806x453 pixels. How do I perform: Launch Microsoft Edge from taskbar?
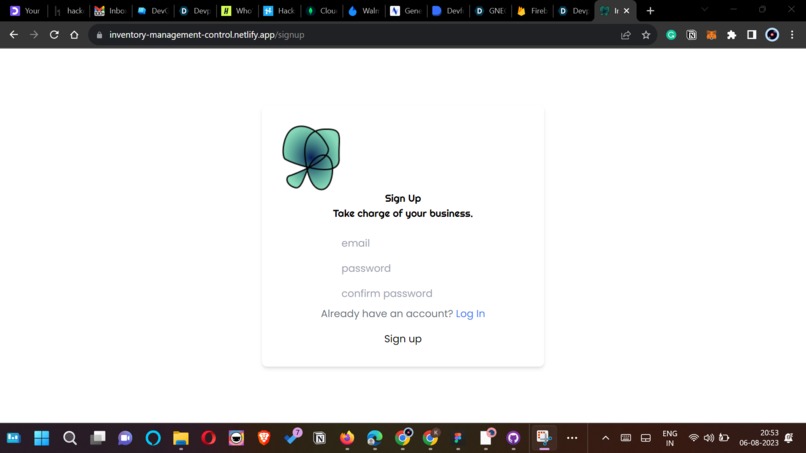375,438
